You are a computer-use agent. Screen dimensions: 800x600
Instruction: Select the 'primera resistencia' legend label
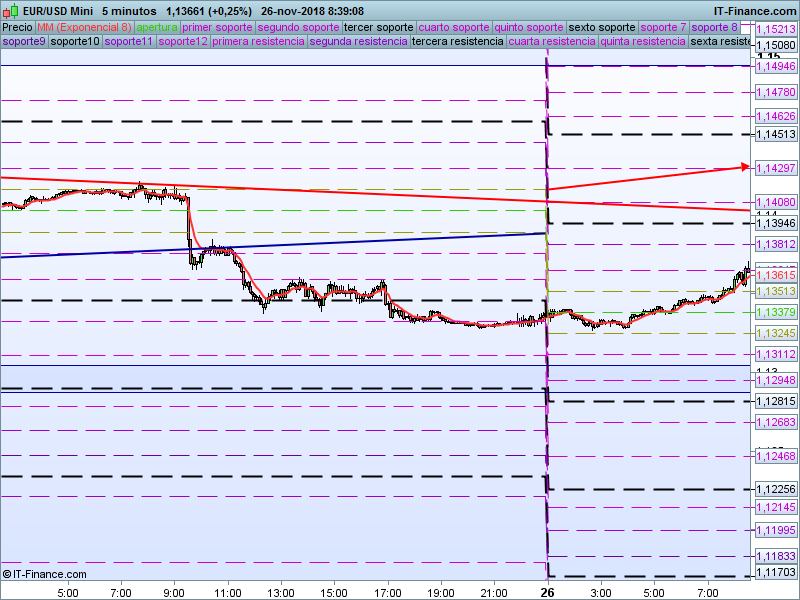pos(258,42)
